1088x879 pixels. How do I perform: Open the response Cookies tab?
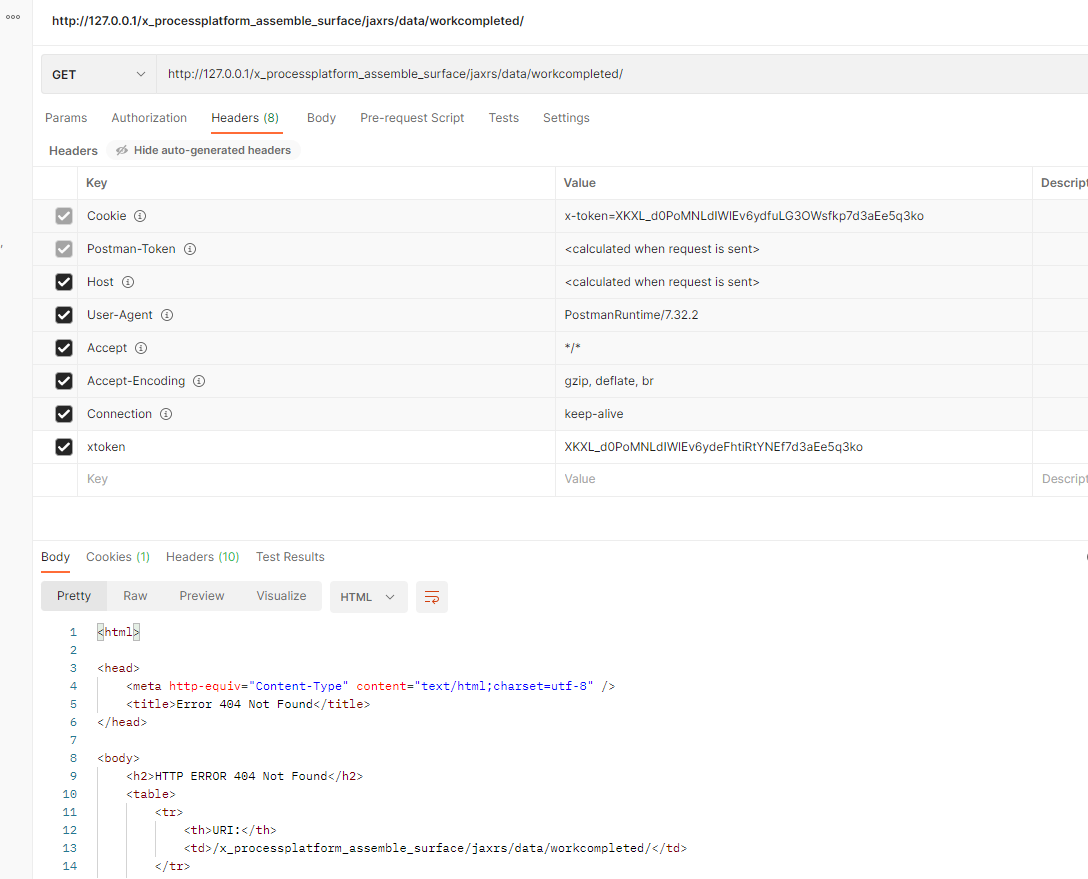tap(117, 557)
